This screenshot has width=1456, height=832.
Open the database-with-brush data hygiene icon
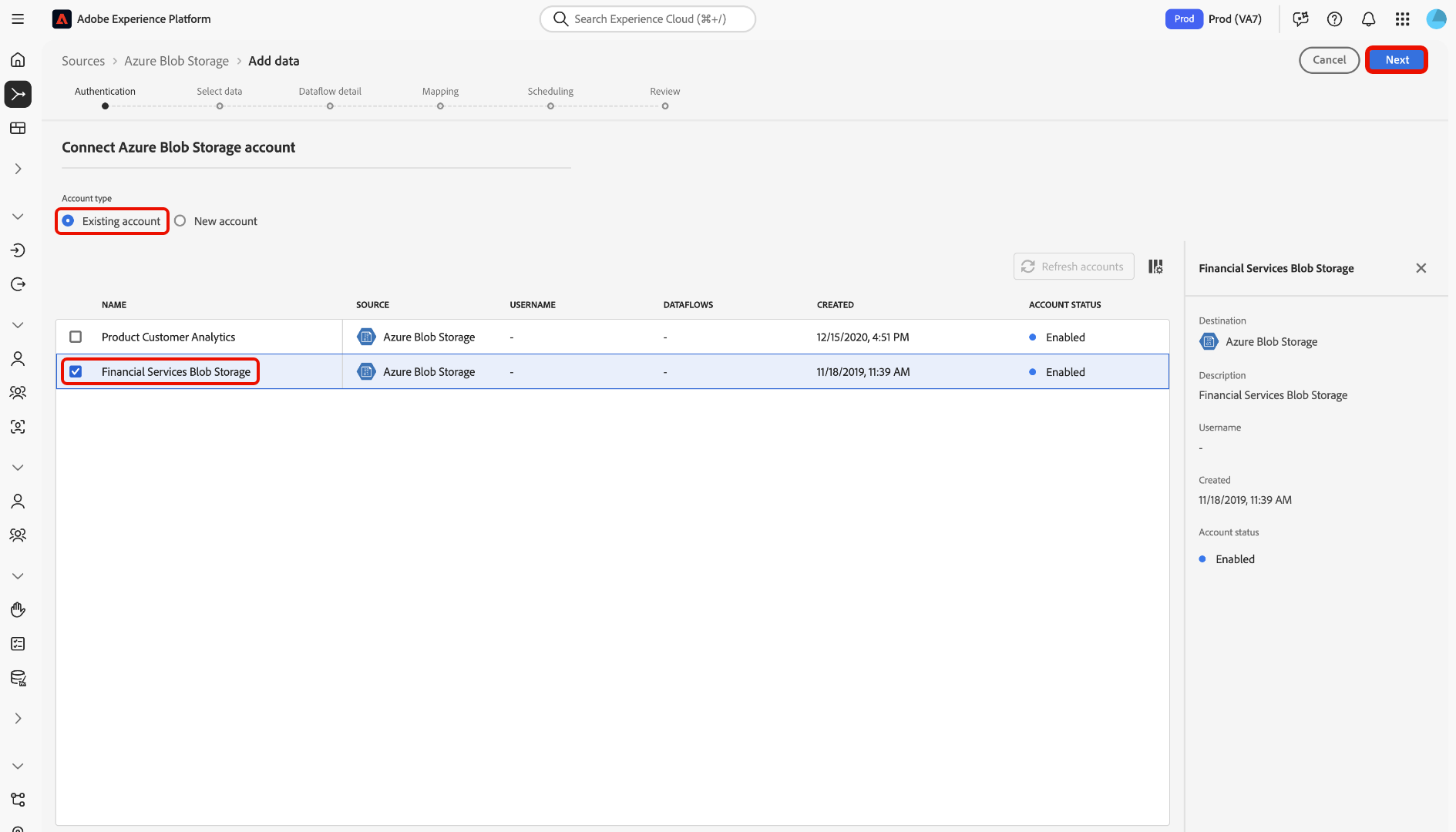pos(18,678)
